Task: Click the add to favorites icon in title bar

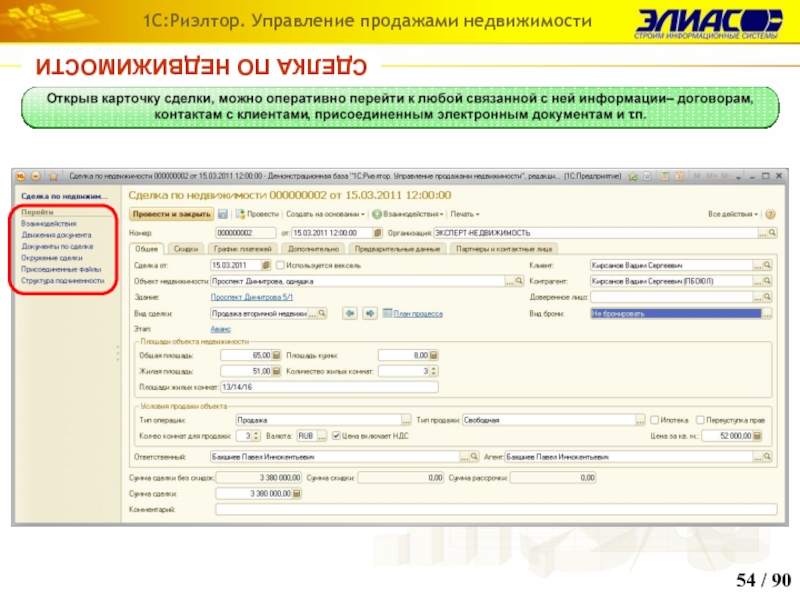Action: [x=633, y=177]
